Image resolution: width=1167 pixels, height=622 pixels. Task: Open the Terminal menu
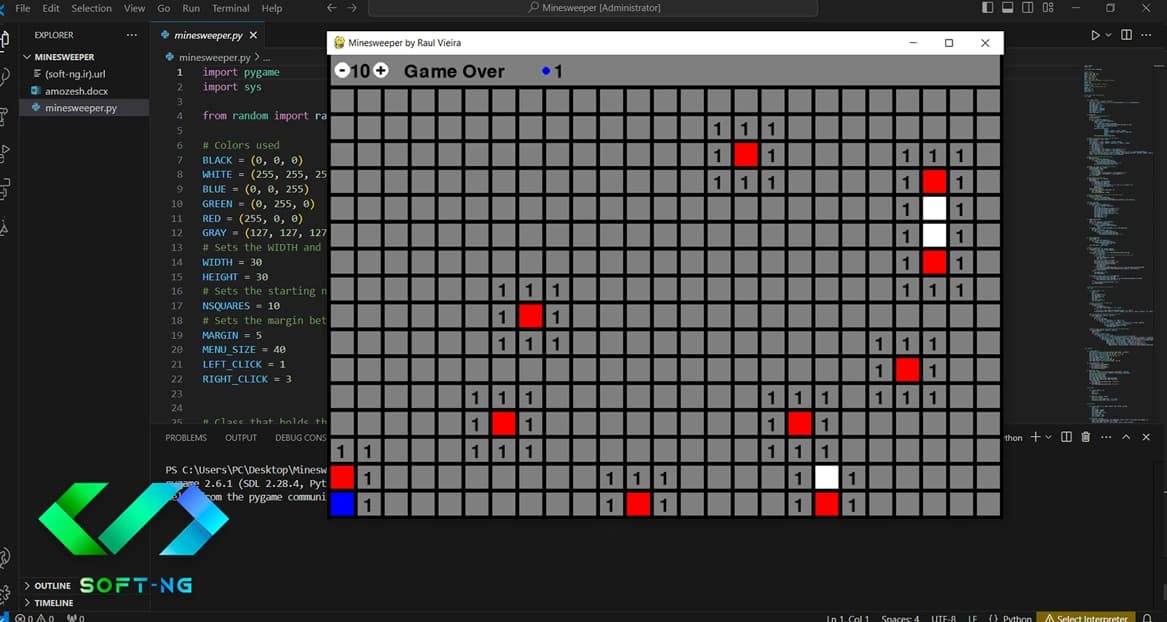point(231,8)
